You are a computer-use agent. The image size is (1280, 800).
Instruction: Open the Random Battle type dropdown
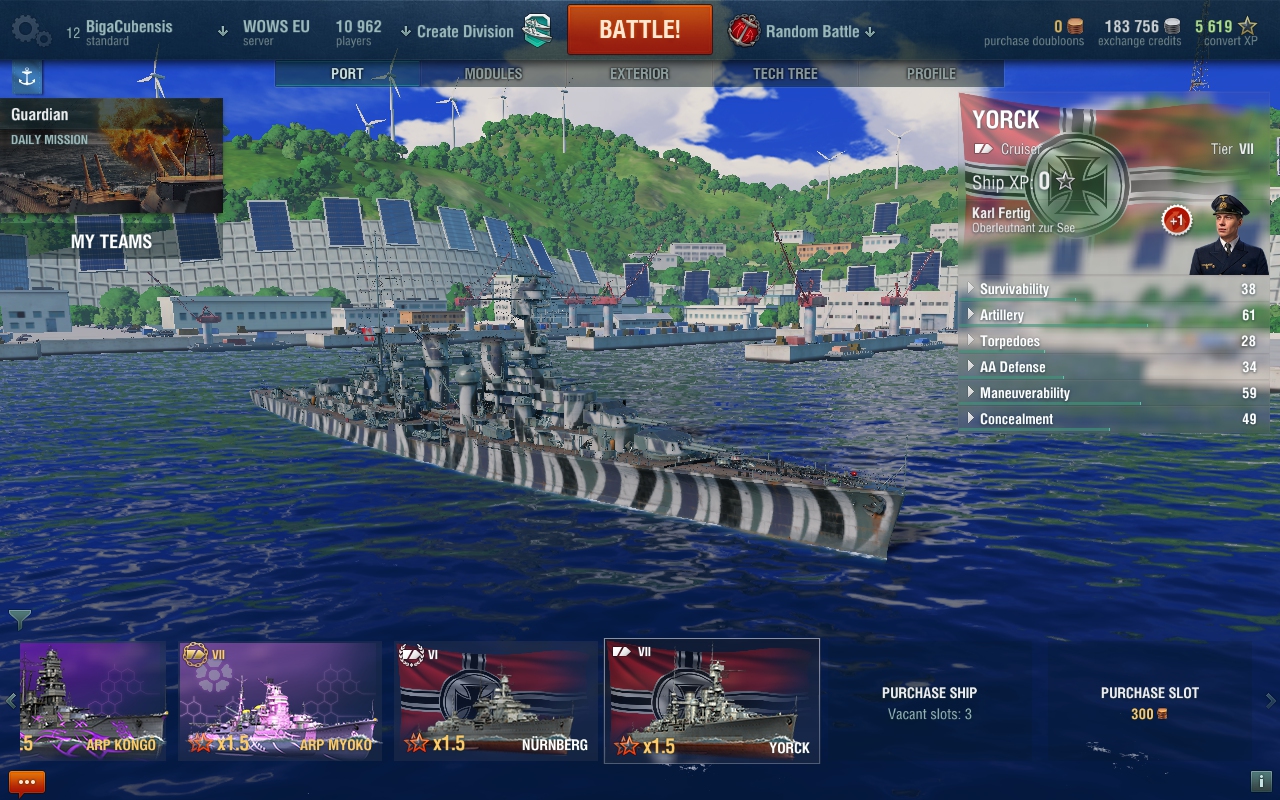click(803, 31)
